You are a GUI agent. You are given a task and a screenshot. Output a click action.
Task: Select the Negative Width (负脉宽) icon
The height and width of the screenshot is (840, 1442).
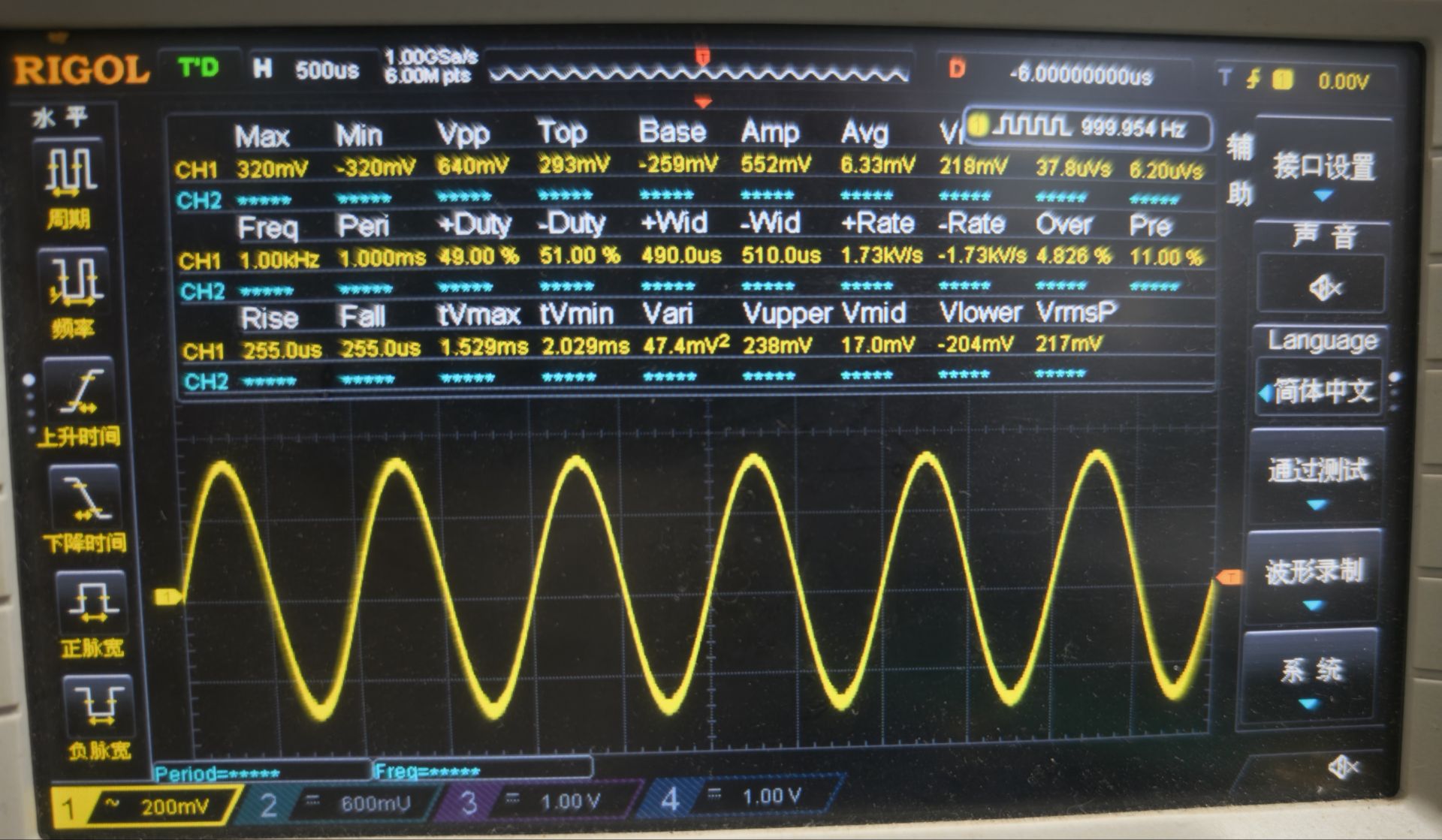click(98, 706)
